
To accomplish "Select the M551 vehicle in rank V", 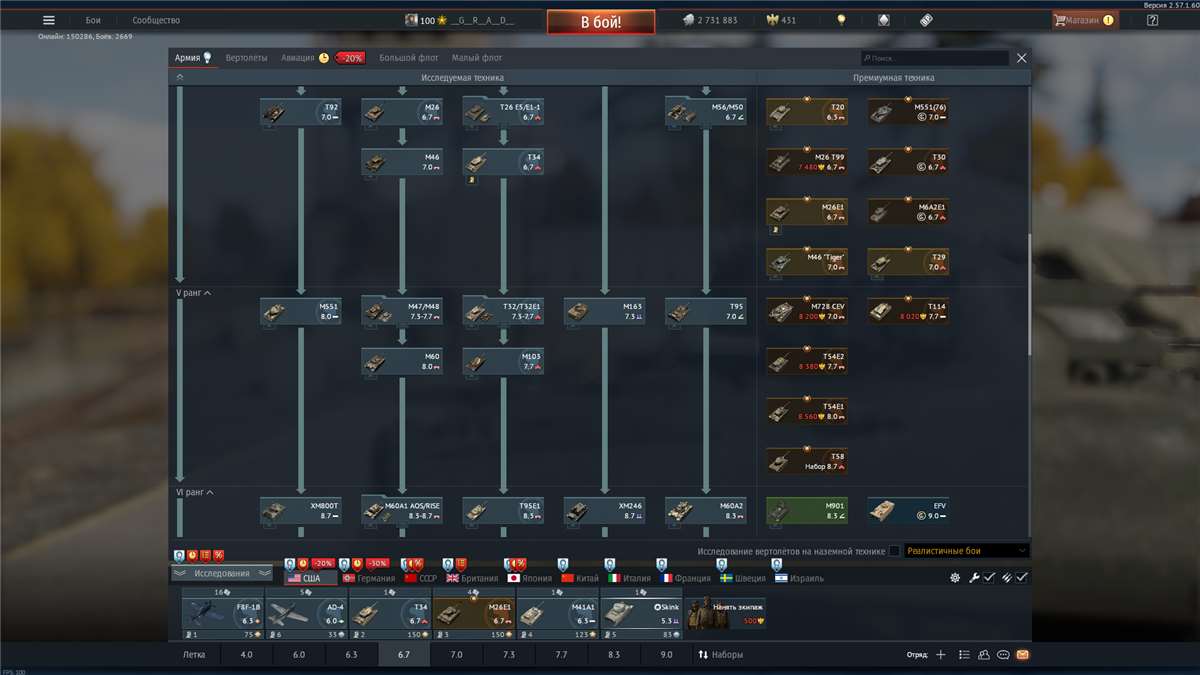I will click(x=300, y=312).
